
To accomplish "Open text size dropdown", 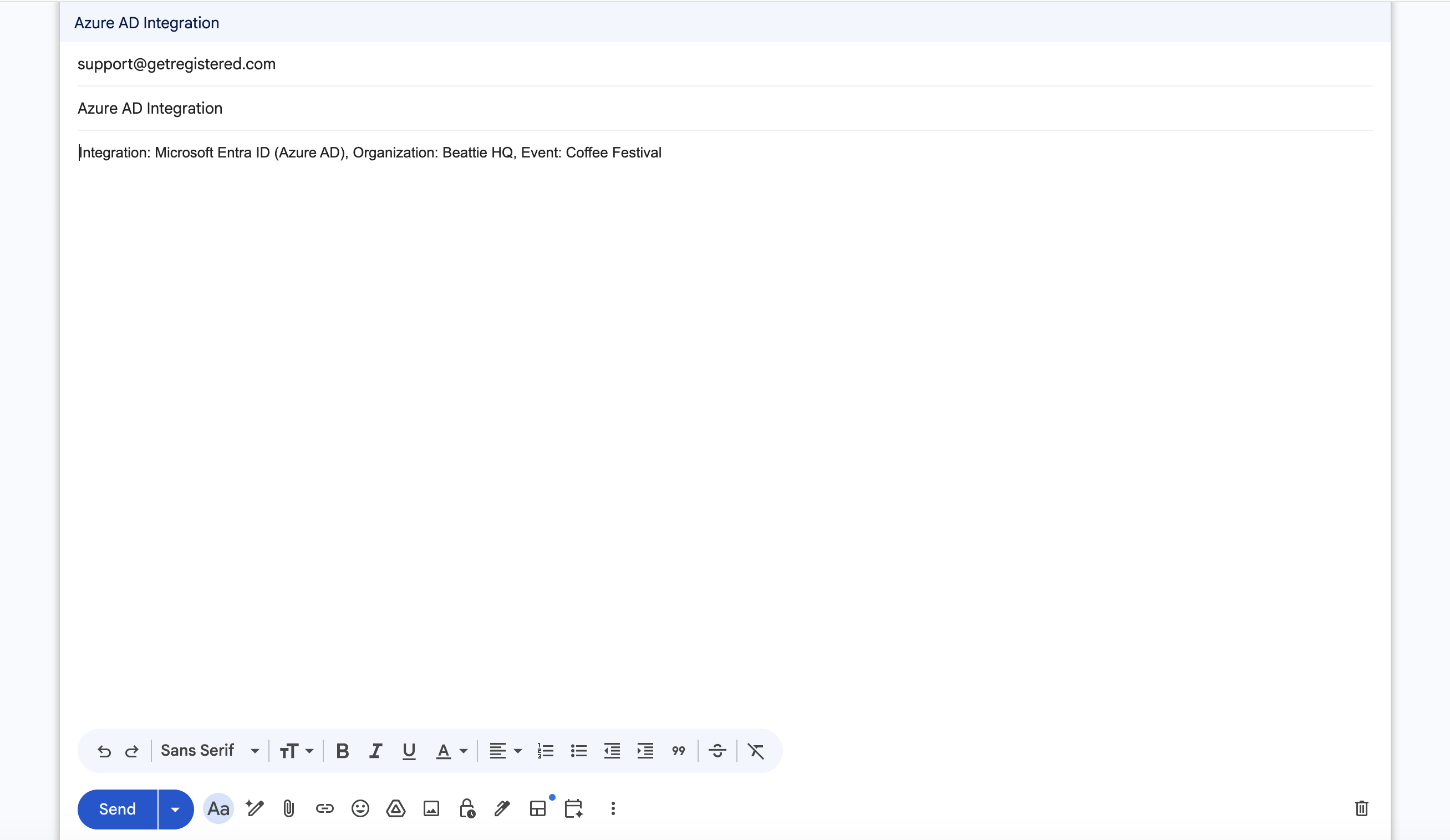I will pos(296,750).
